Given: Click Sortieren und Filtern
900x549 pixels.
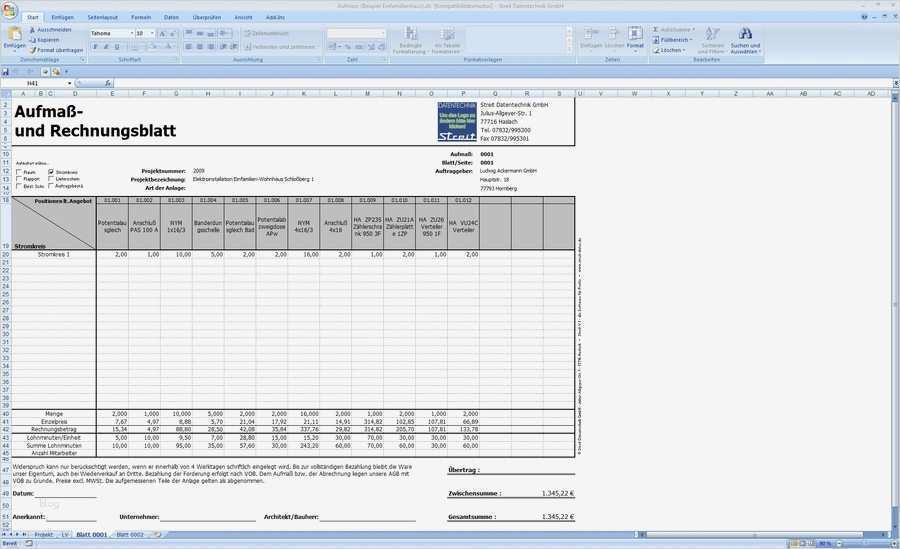Looking at the screenshot, I should 712,40.
